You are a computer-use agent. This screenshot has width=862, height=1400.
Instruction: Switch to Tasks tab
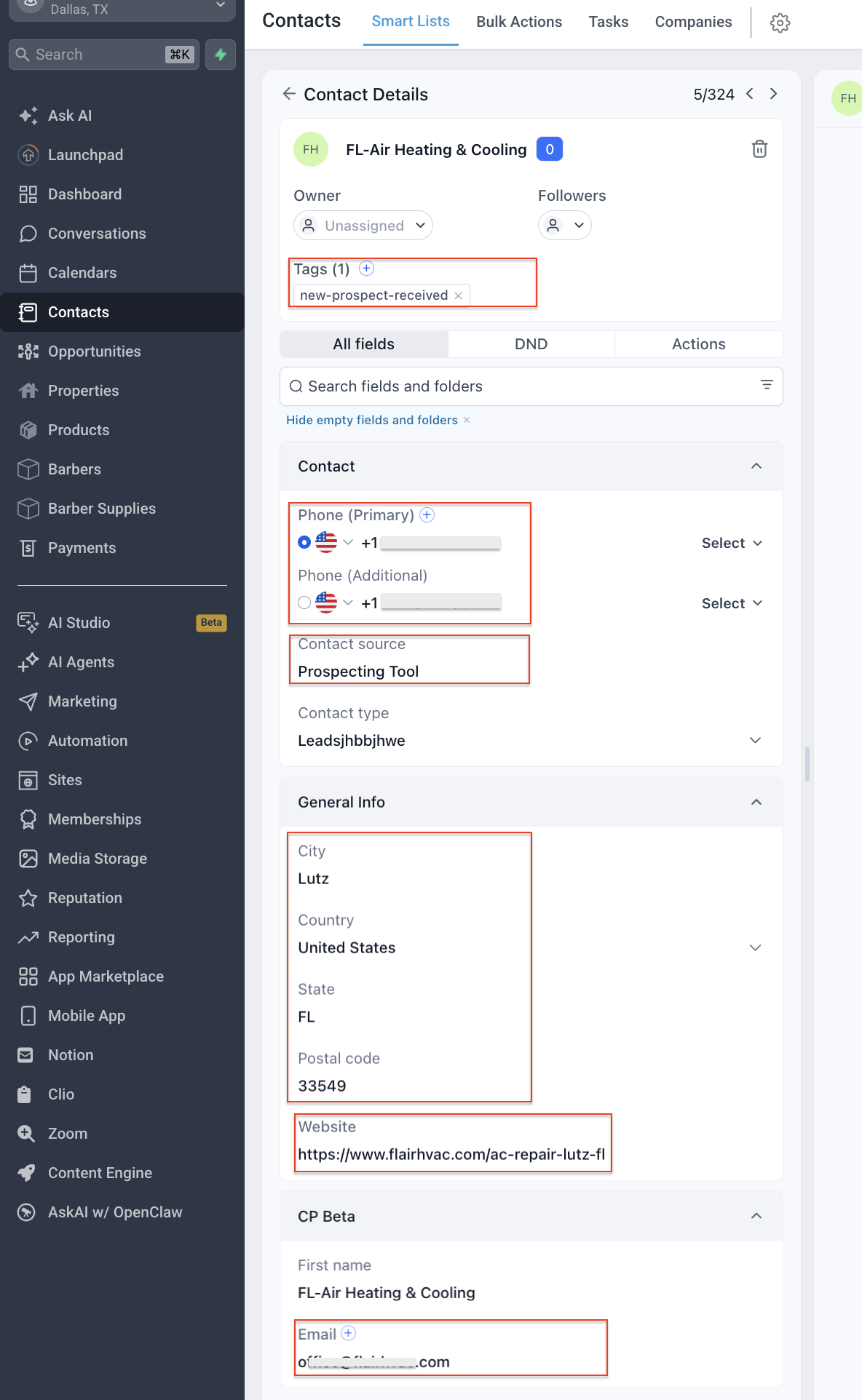tap(609, 22)
